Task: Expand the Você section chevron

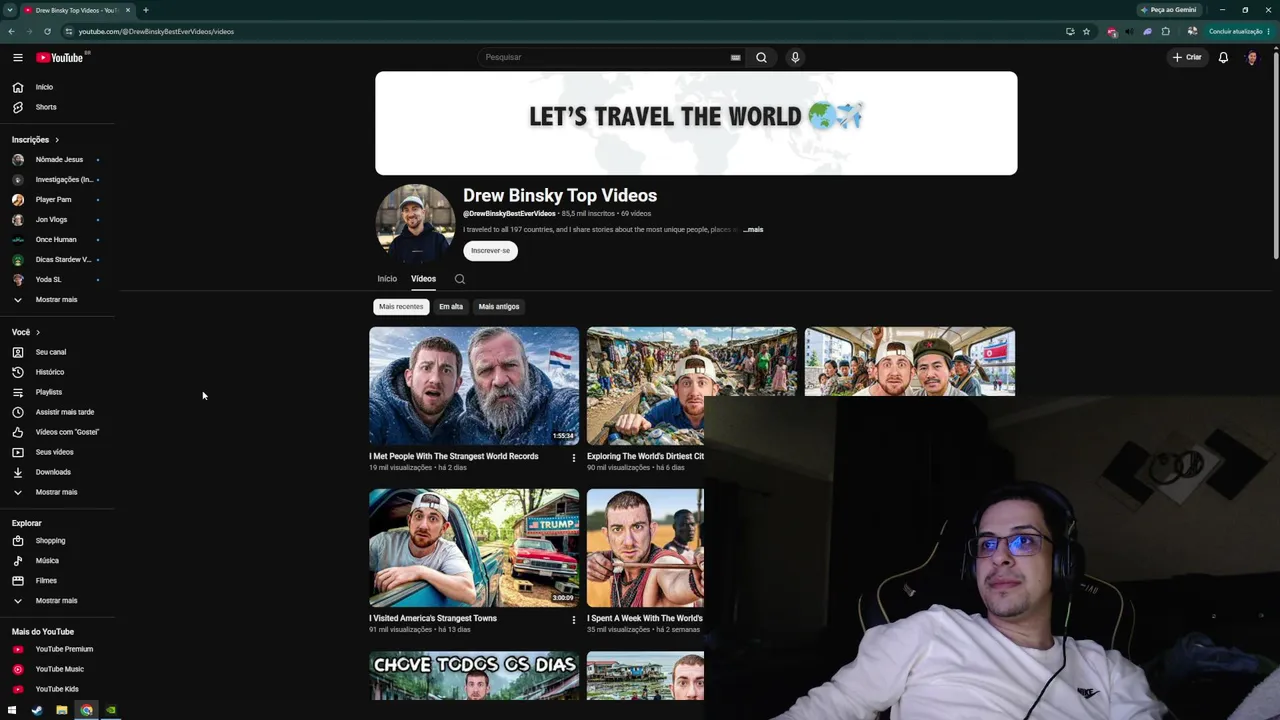Action: [38, 332]
